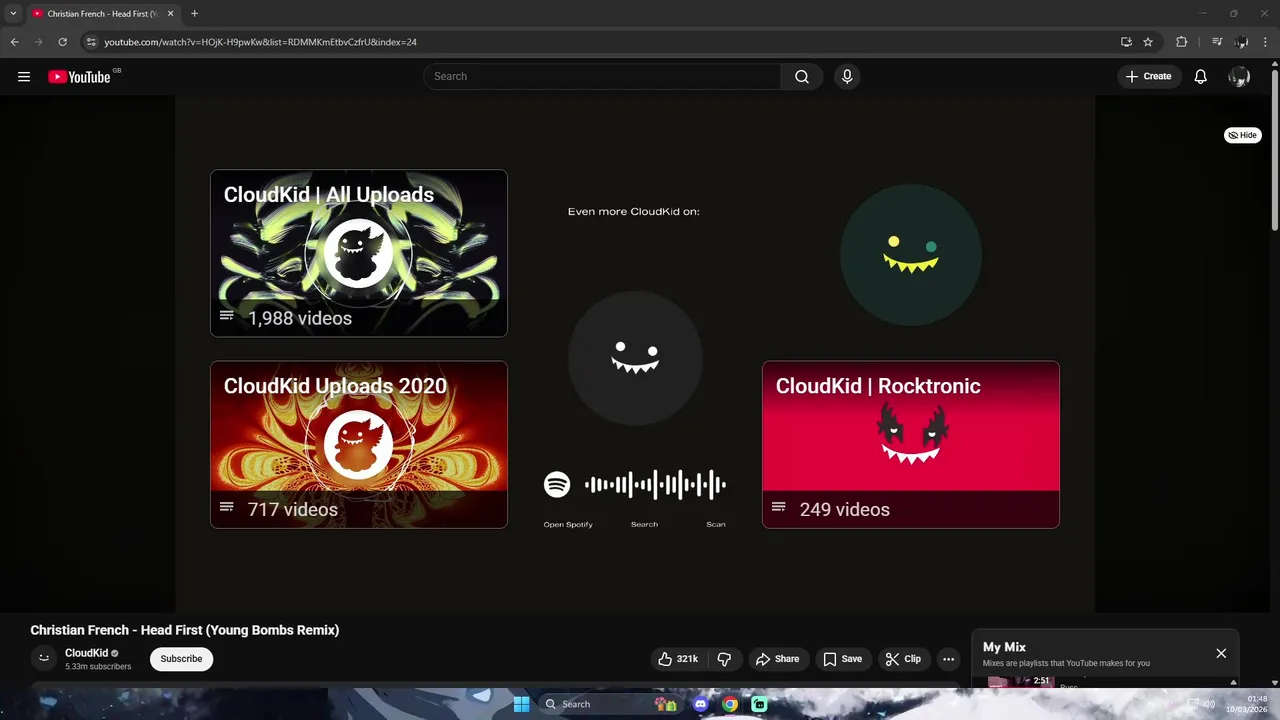Open CloudKid Rocktronic playlist card
Image resolution: width=1280 pixels, height=720 pixels.
point(911,444)
